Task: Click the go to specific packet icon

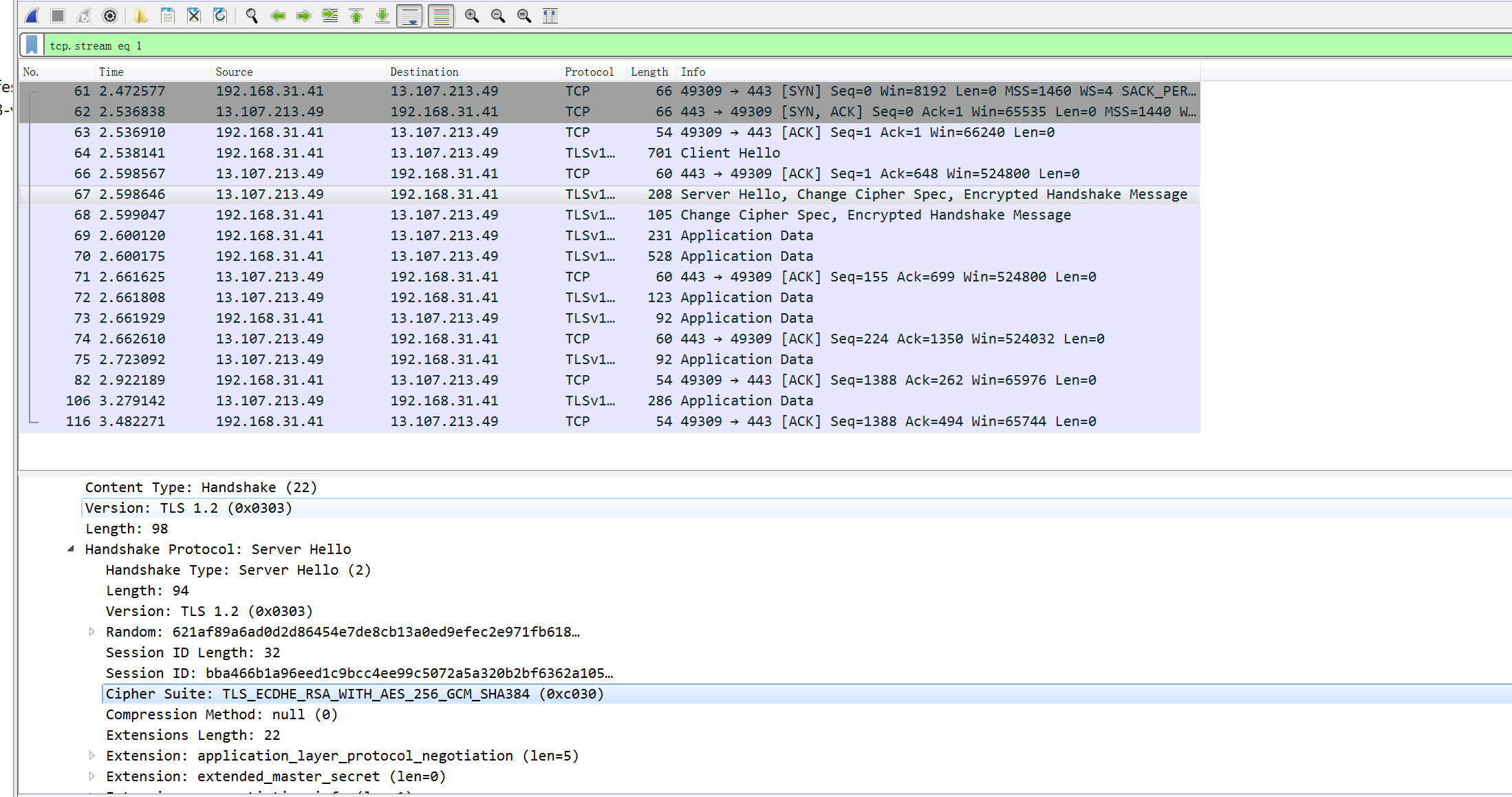Action: coord(330,15)
